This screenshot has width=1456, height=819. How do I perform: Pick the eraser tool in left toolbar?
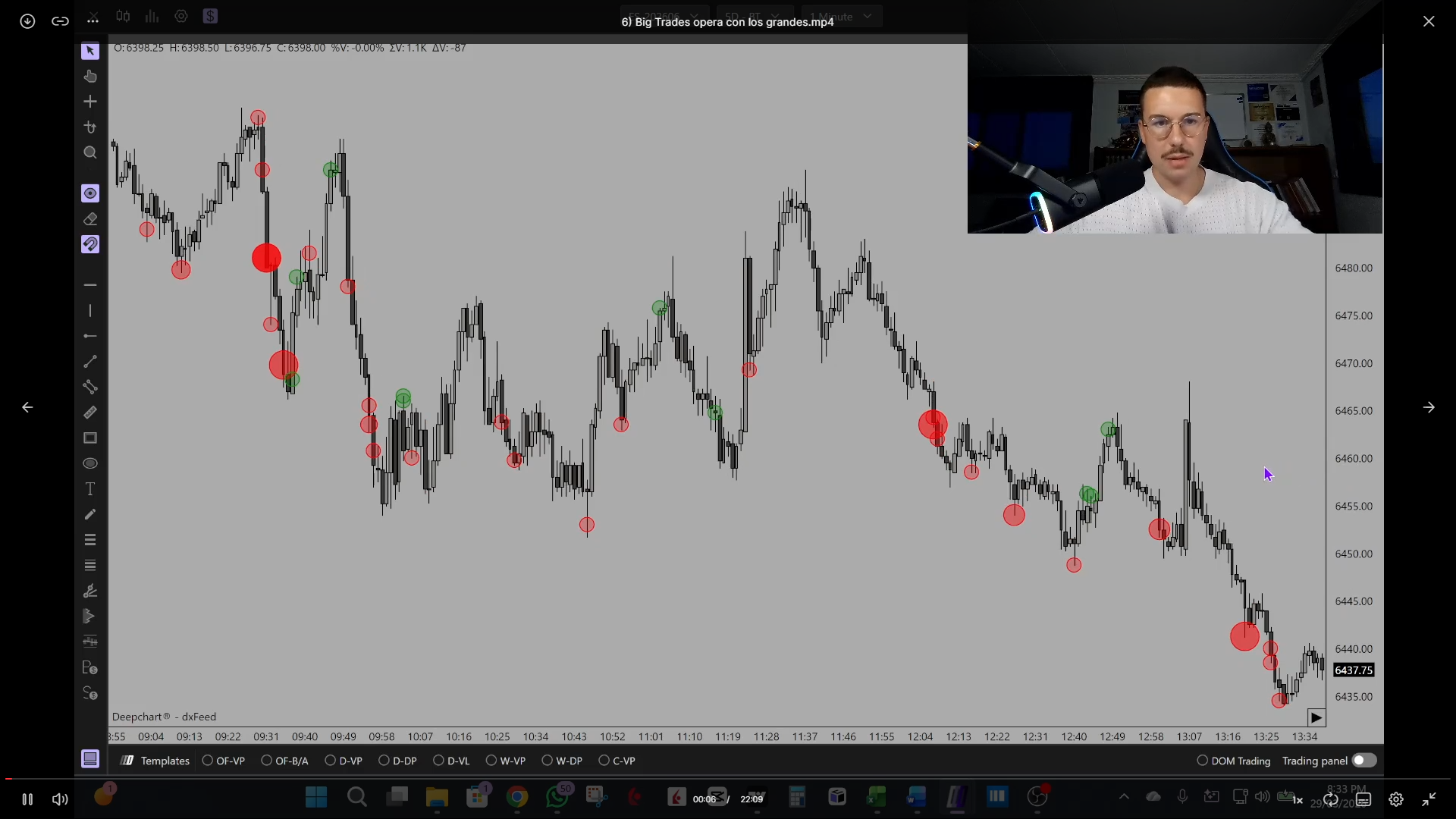[x=90, y=219]
